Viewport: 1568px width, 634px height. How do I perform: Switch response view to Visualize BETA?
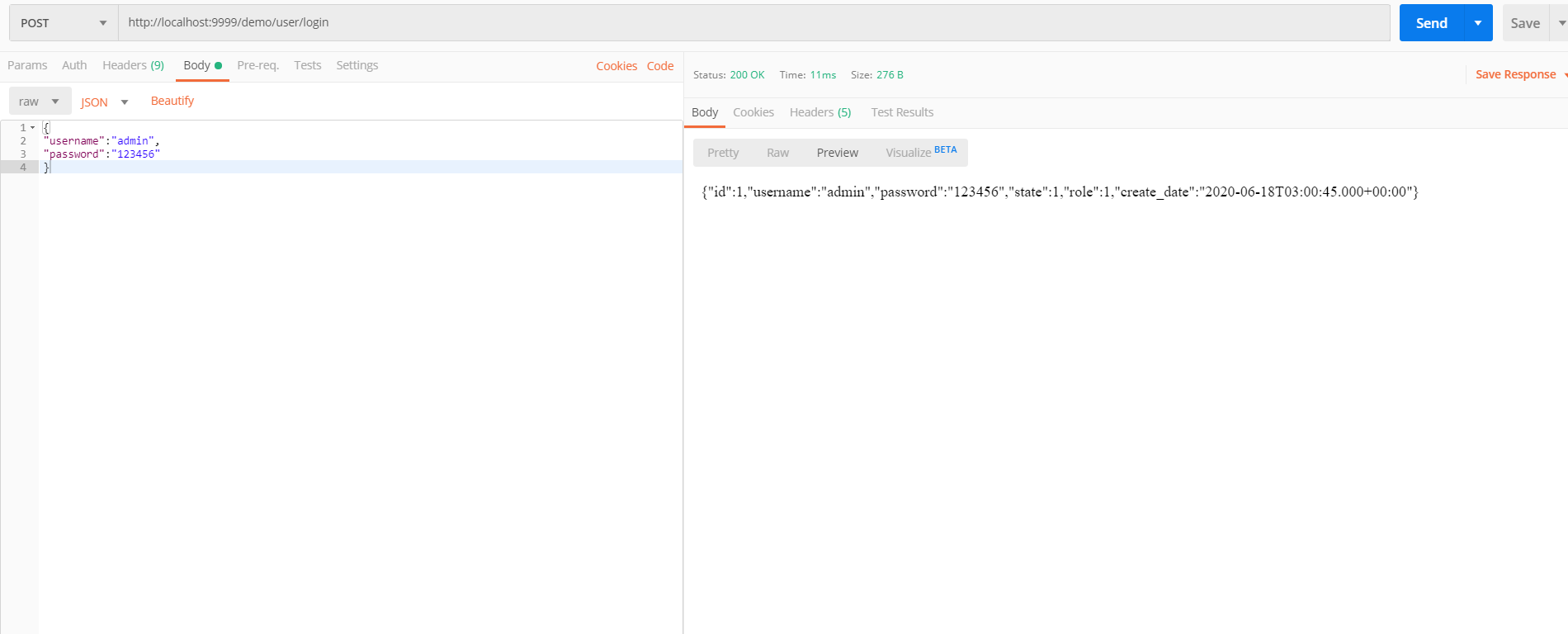[x=921, y=153]
